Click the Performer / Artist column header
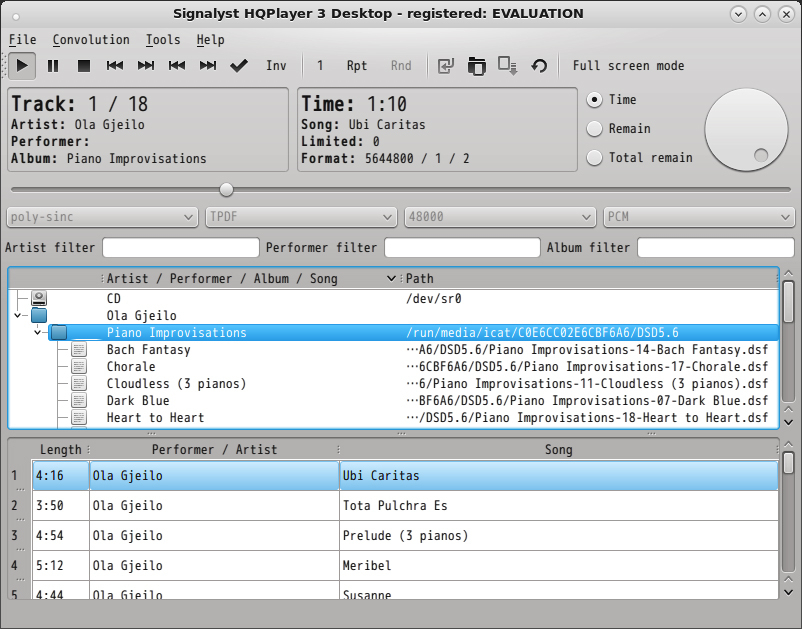This screenshot has width=802, height=629. [214, 450]
